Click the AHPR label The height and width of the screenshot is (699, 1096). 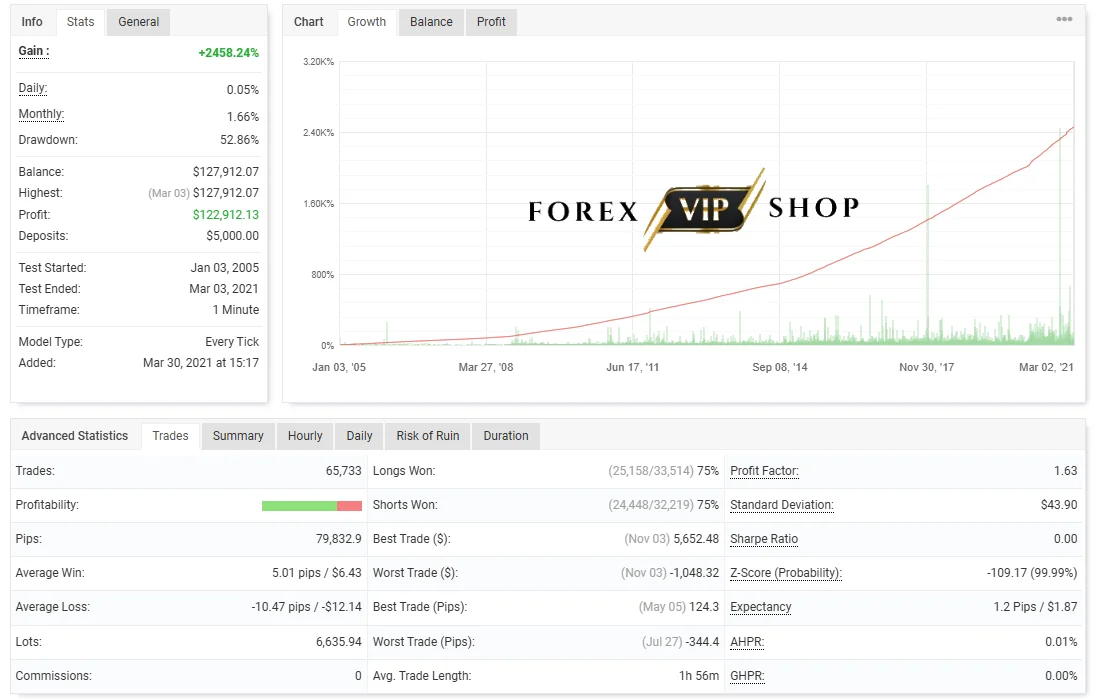747,642
